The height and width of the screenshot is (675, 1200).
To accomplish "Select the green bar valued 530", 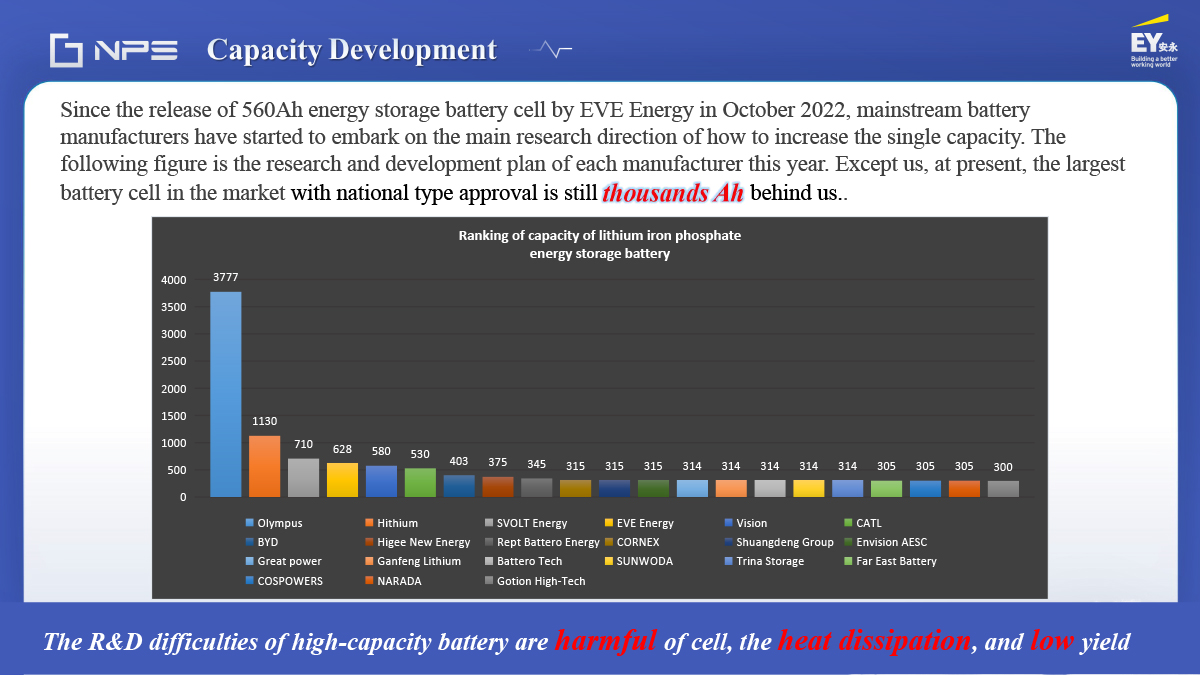I will pos(421,483).
